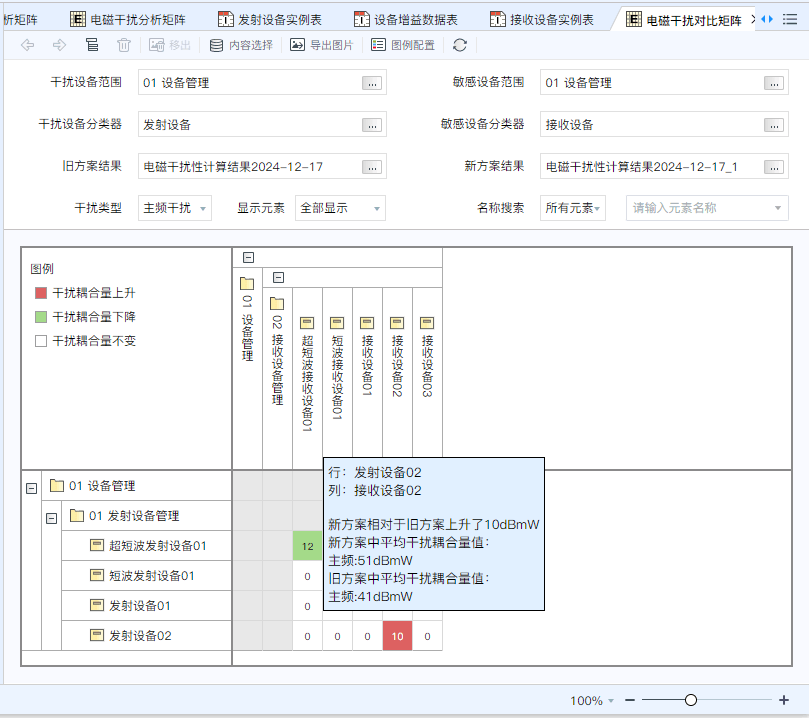
Task: Open 图例配置 legend configuration
Action: [403, 45]
